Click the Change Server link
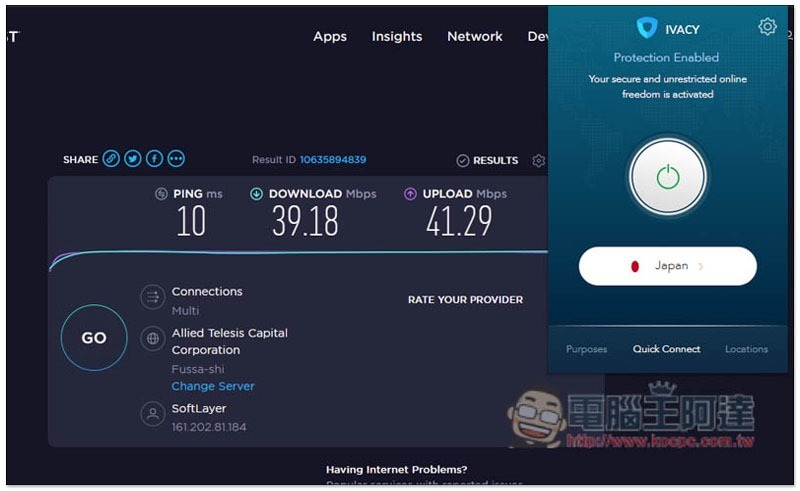The height and width of the screenshot is (491, 800). pyautogui.click(x=213, y=386)
